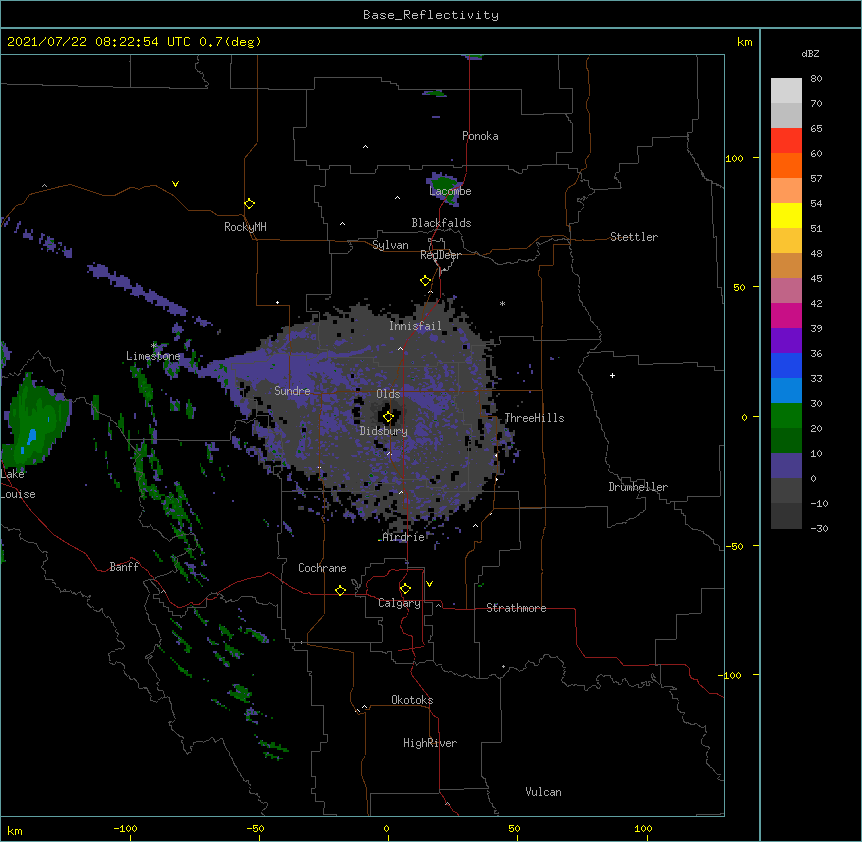Click the legend value -30
This screenshot has width=862, height=842.
[x=819, y=528]
